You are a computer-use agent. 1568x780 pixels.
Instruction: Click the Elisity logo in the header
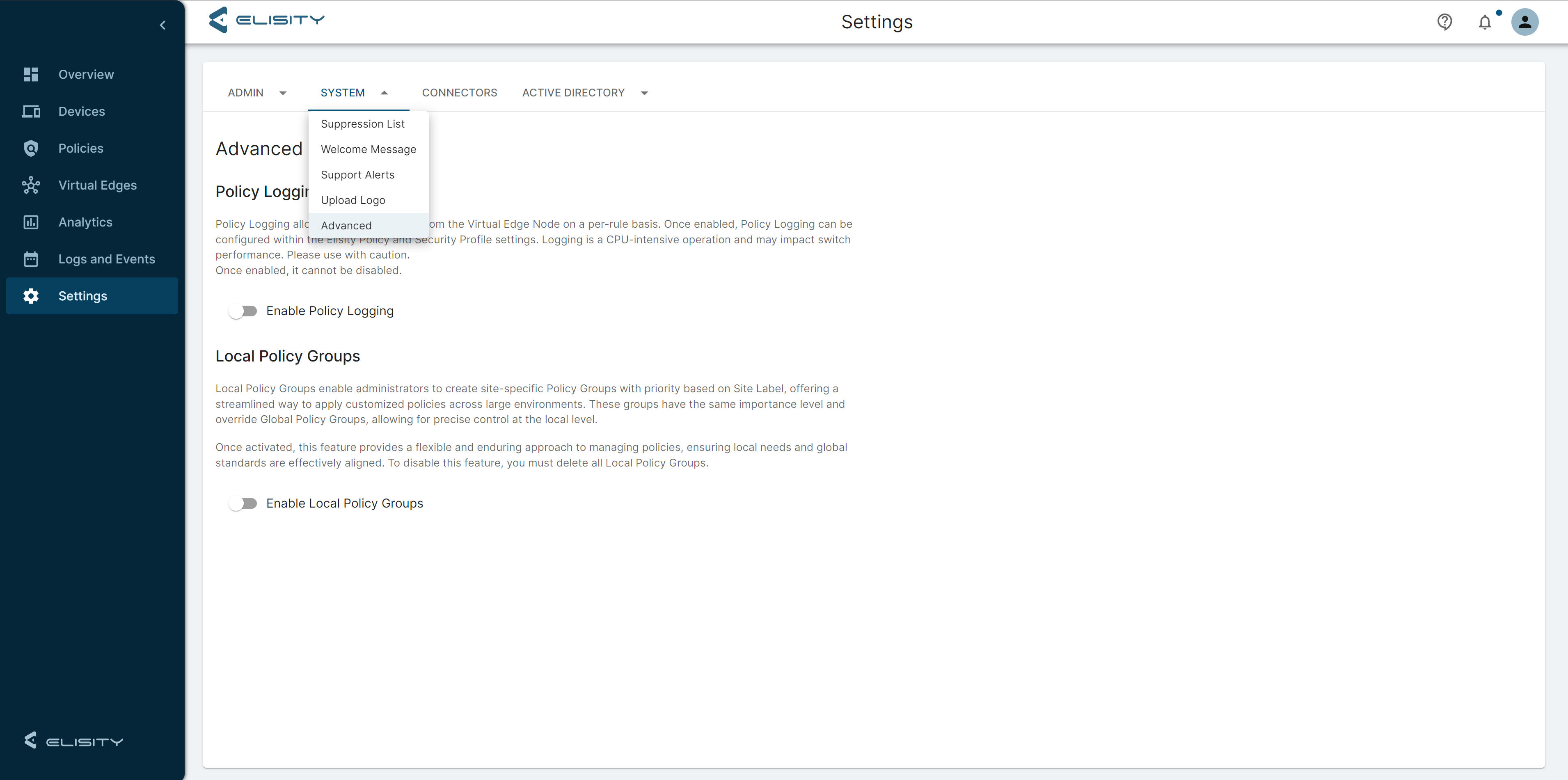267,20
